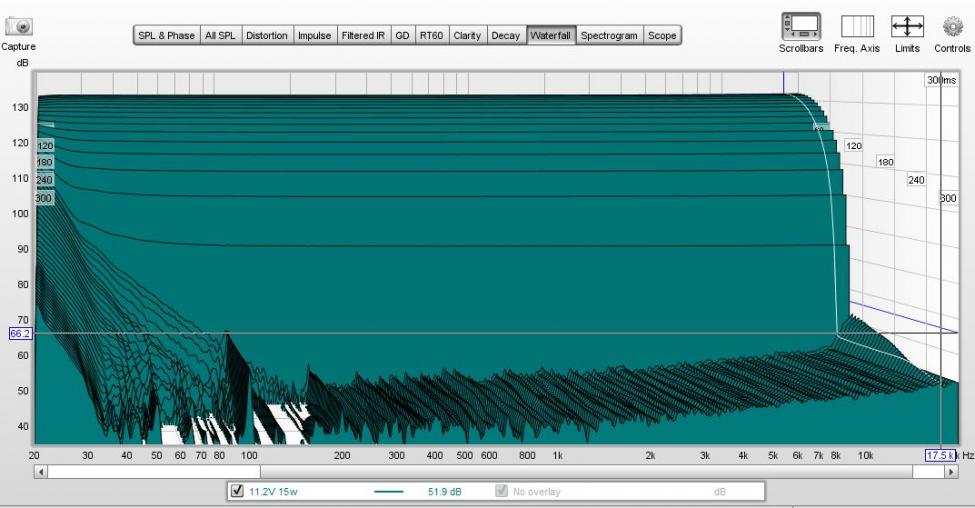Viewport: 975px width, 508px height.
Task: Switch to the SPL & Phase tab
Action: point(166,35)
